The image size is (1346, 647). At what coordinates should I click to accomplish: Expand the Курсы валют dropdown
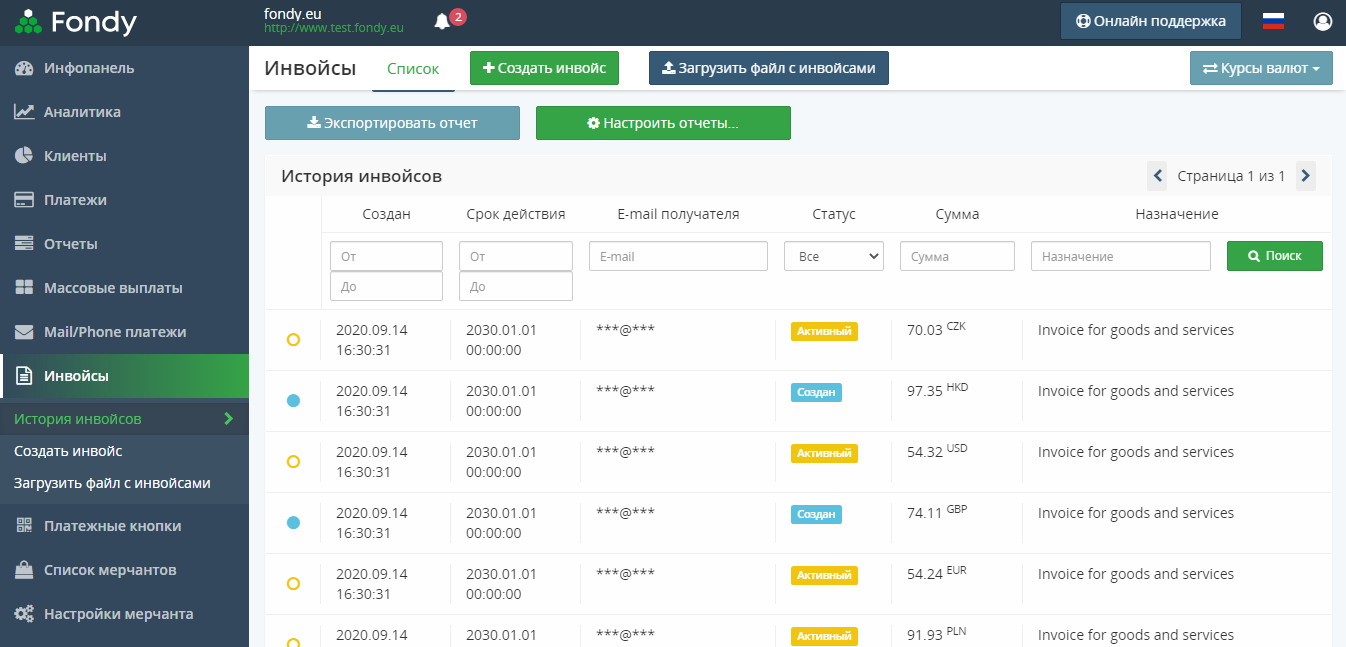coord(1261,69)
